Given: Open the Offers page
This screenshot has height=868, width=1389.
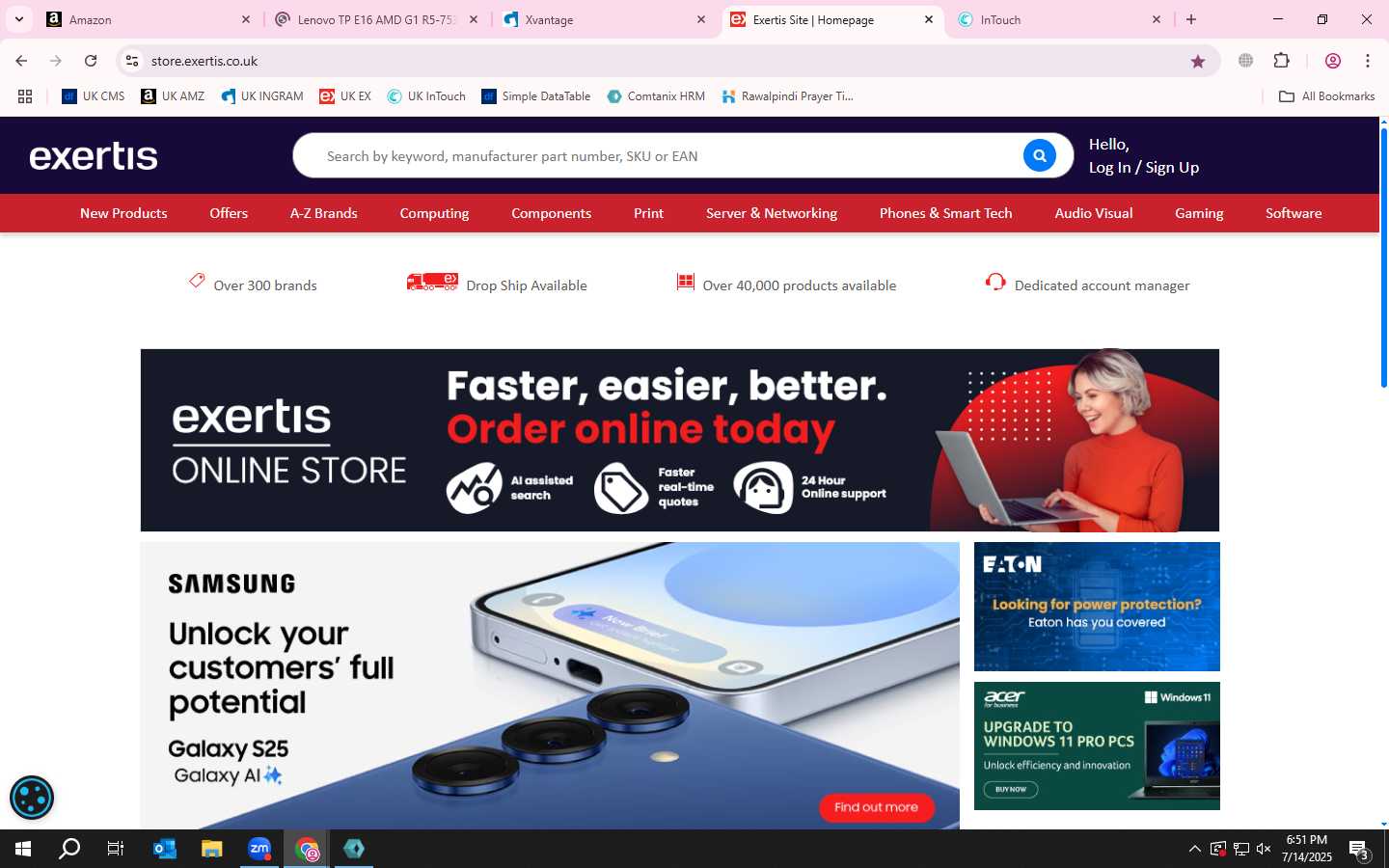Looking at the screenshot, I should pyautogui.click(x=229, y=213).
